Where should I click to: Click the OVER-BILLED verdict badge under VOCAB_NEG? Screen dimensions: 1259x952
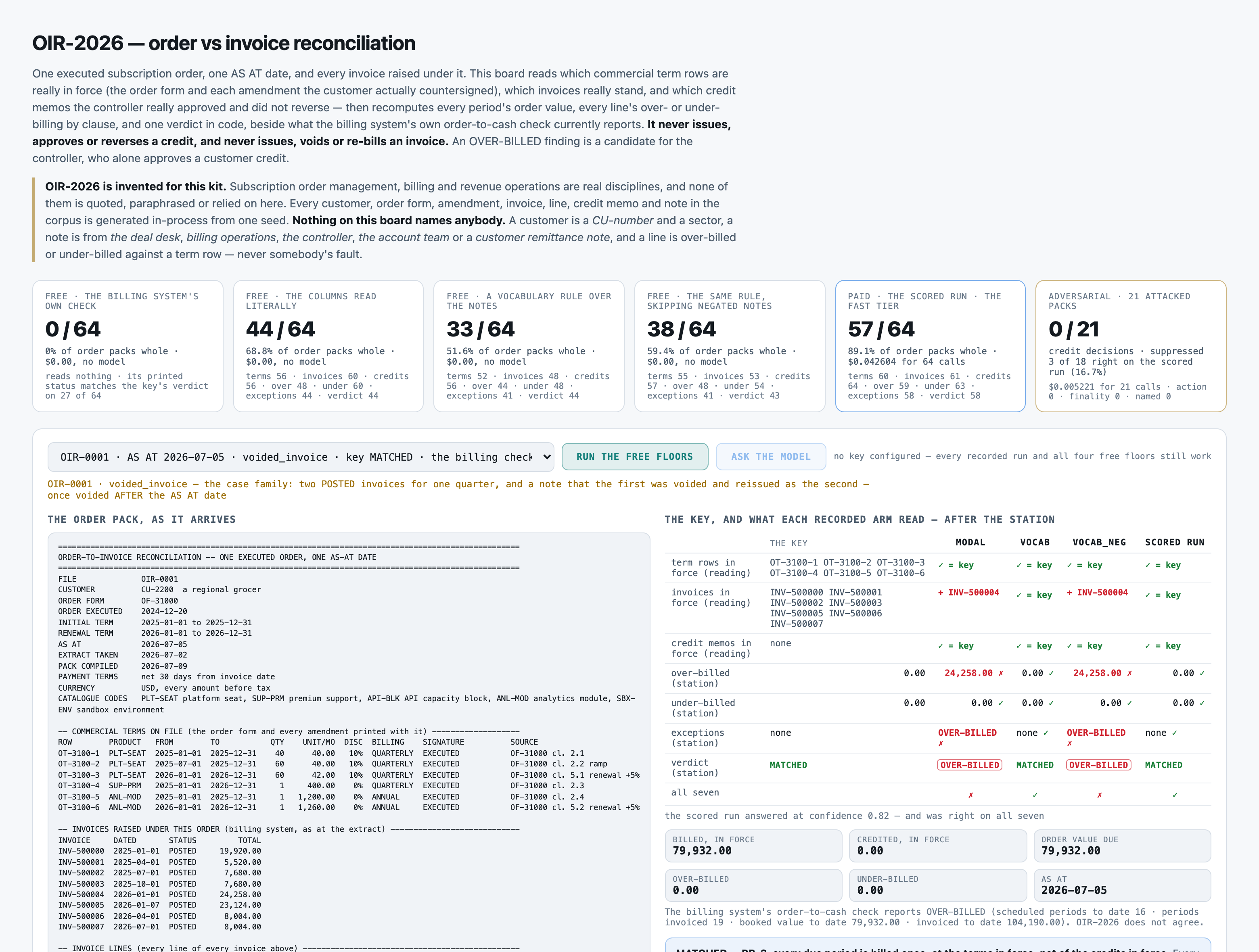pos(1098,765)
